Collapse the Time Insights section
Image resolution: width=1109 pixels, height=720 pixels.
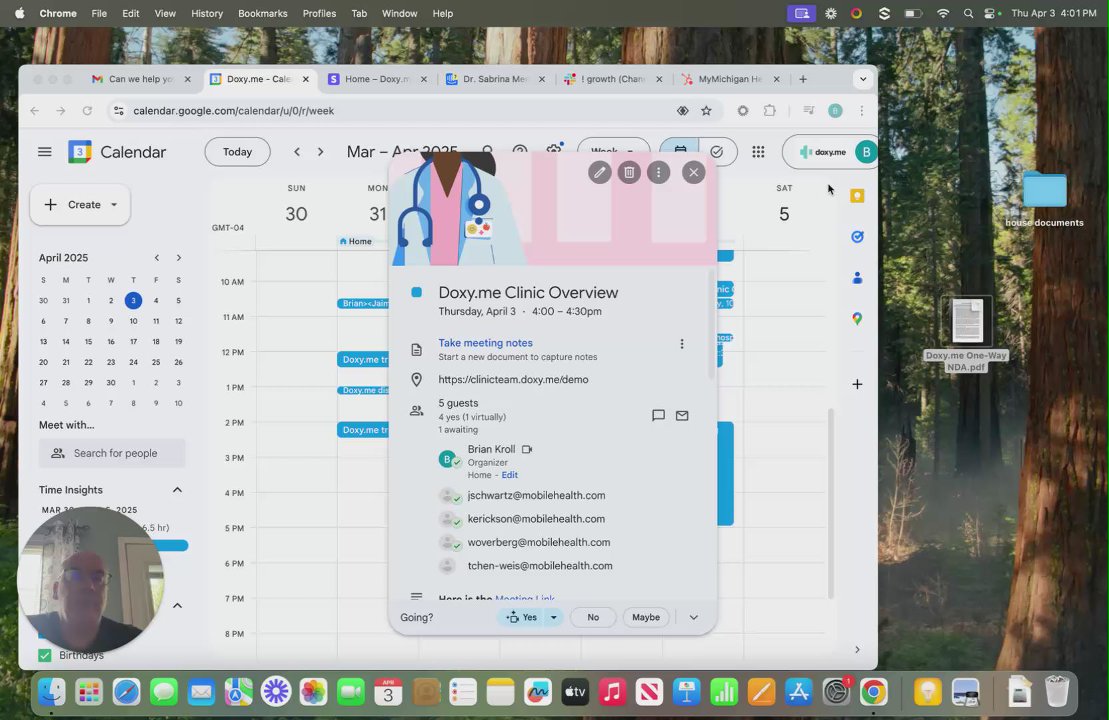(178, 489)
